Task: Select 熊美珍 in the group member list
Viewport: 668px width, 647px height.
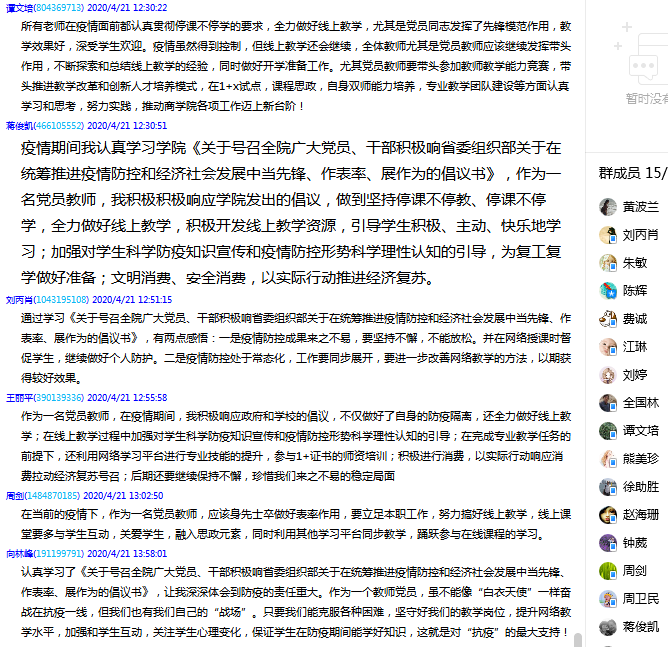Action: tap(641, 459)
